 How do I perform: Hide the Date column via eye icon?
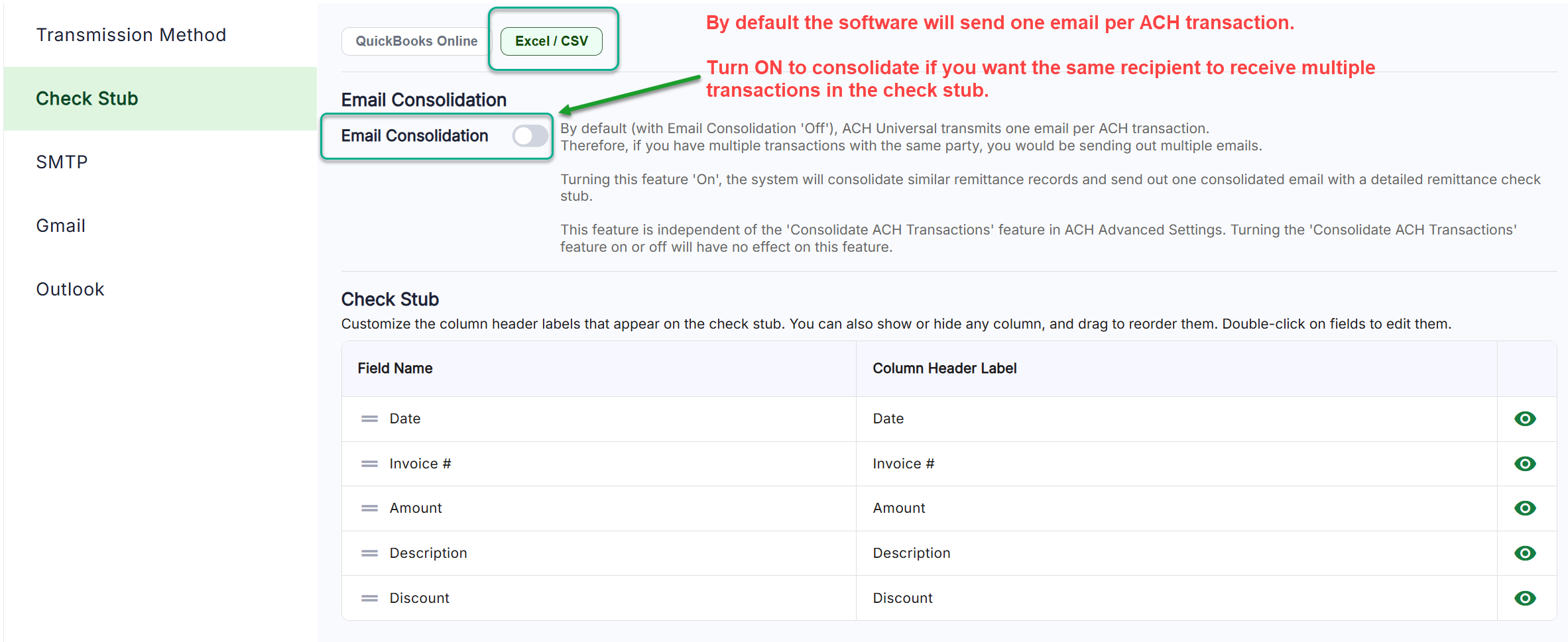tap(1525, 419)
